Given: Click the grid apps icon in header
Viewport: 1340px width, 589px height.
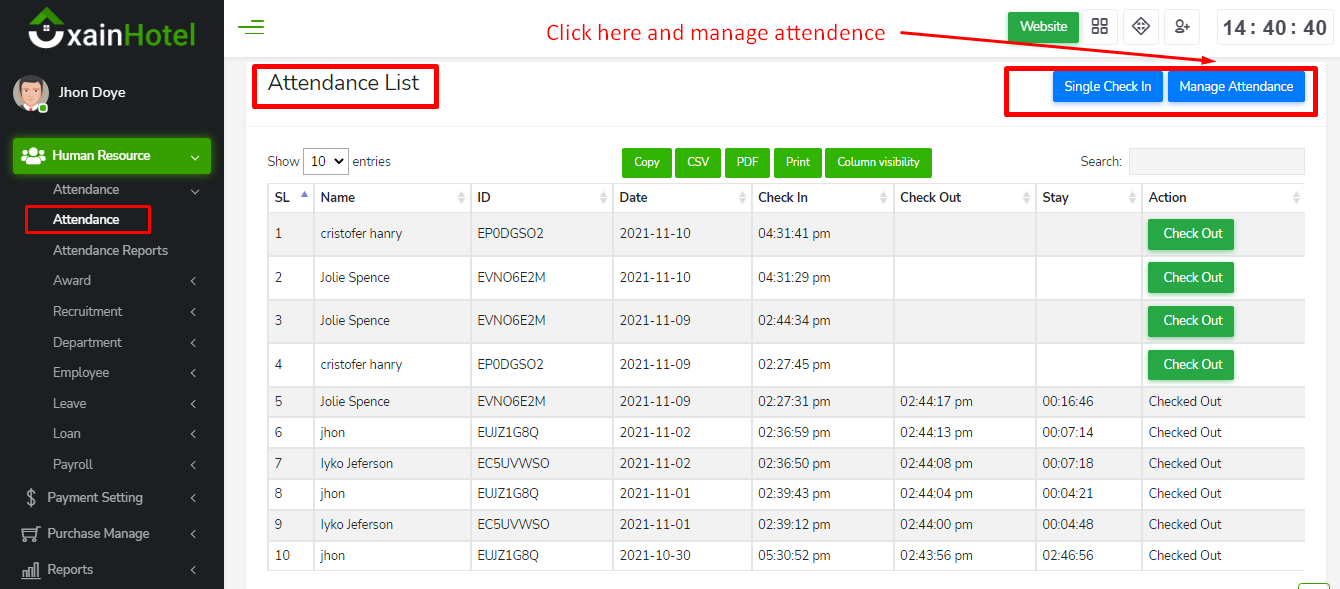Looking at the screenshot, I should [x=1099, y=27].
